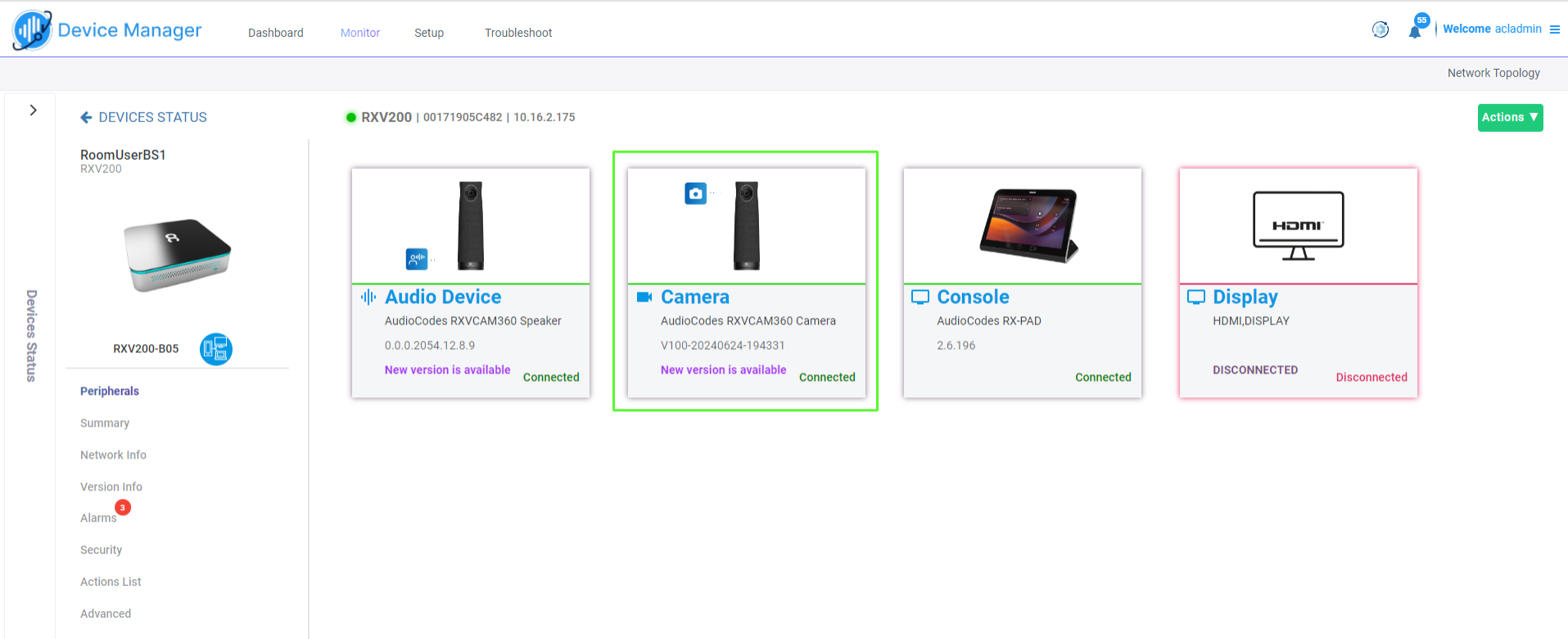Viewport: 1568px width, 639px height.
Task: Click the Disconnected status on Display card
Action: click(x=1371, y=377)
